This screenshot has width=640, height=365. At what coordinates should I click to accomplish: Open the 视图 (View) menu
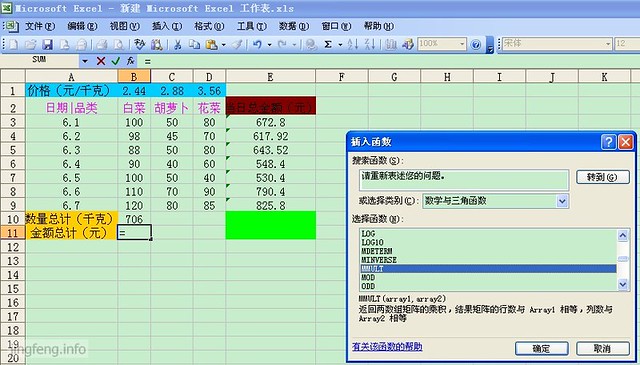pyautogui.click(x=124, y=26)
